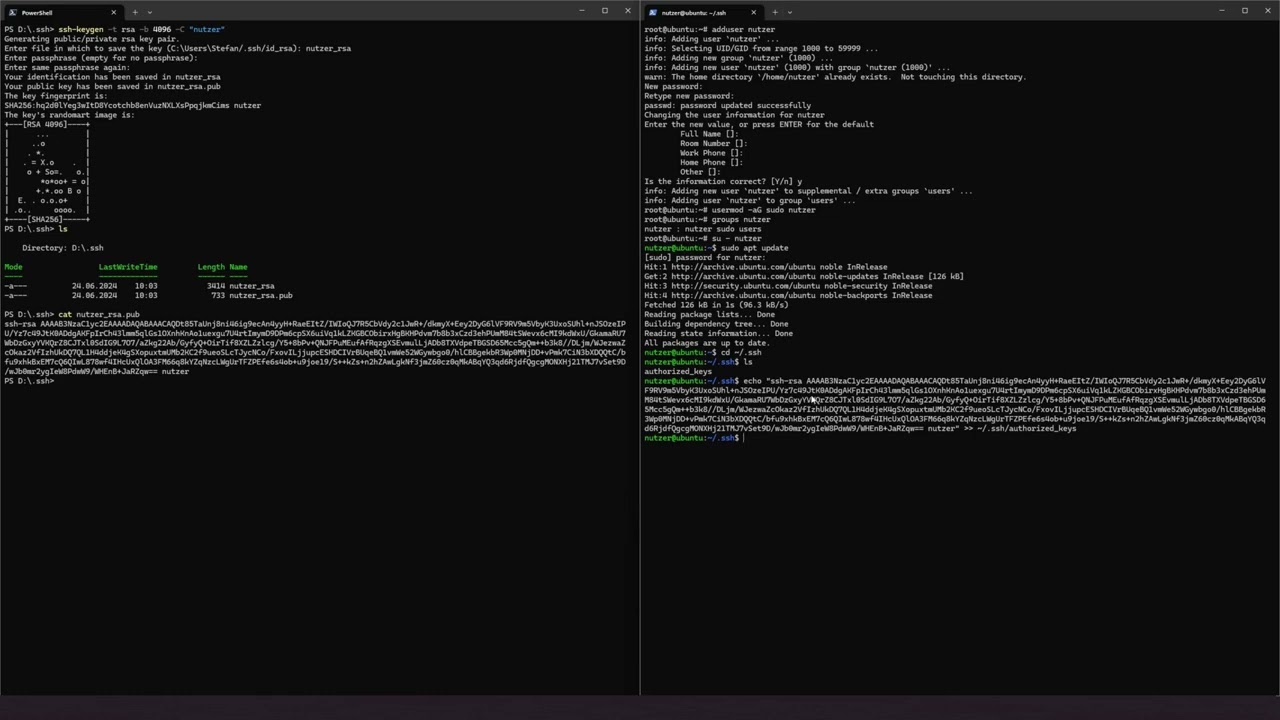Click 'Enter passphrase (empty for no passphrase):' line
The height and width of the screenshot is (720, 1280).
[100, 58]
